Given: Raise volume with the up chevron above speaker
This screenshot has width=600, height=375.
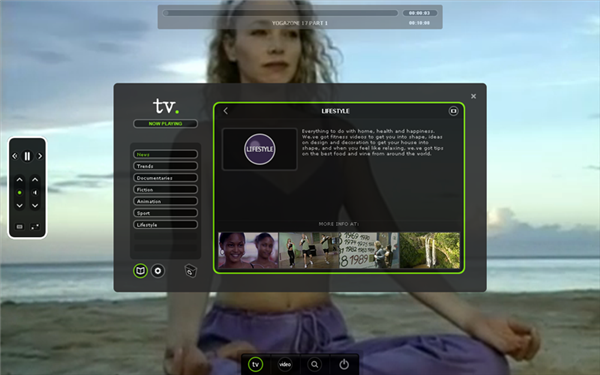Looking at the screenshot, I should [x=35, y=179].
